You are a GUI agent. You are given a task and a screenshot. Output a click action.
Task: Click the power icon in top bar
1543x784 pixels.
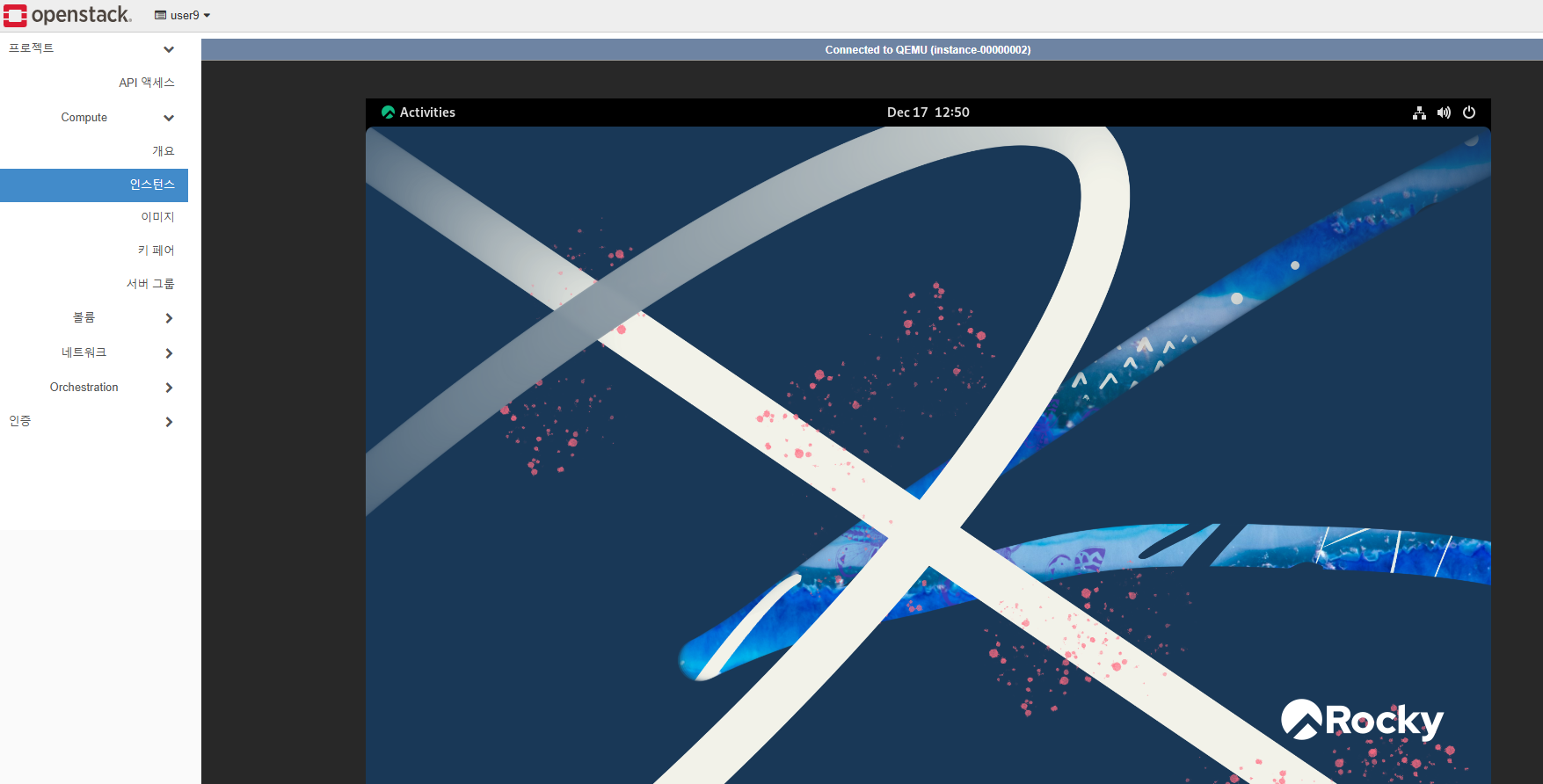coord(1469,113)
